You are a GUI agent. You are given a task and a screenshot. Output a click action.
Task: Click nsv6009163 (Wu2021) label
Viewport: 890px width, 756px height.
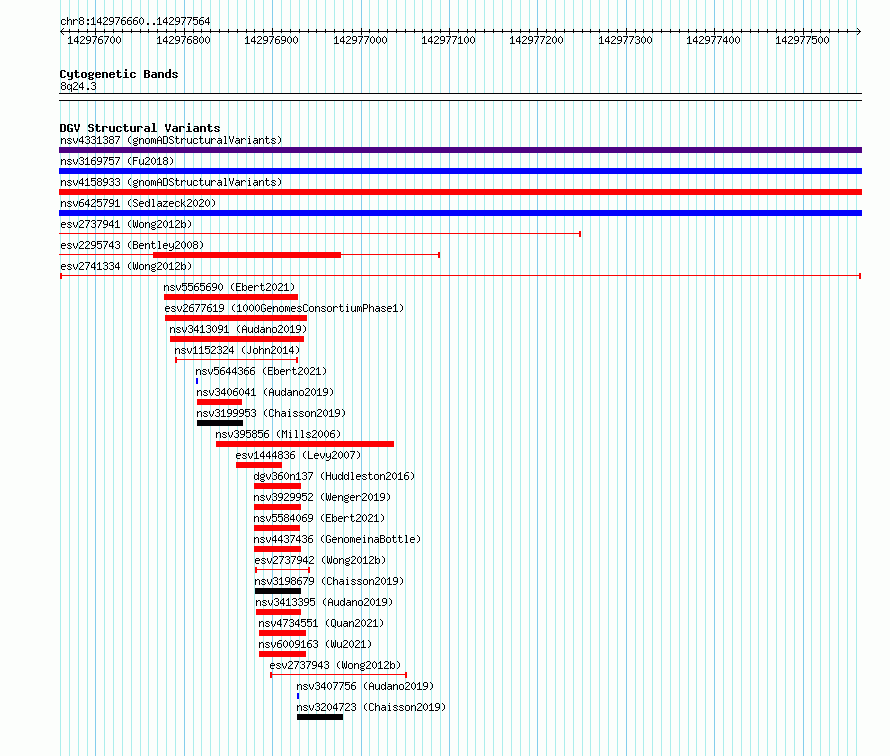pyautogui.click(x=316, y=644)
